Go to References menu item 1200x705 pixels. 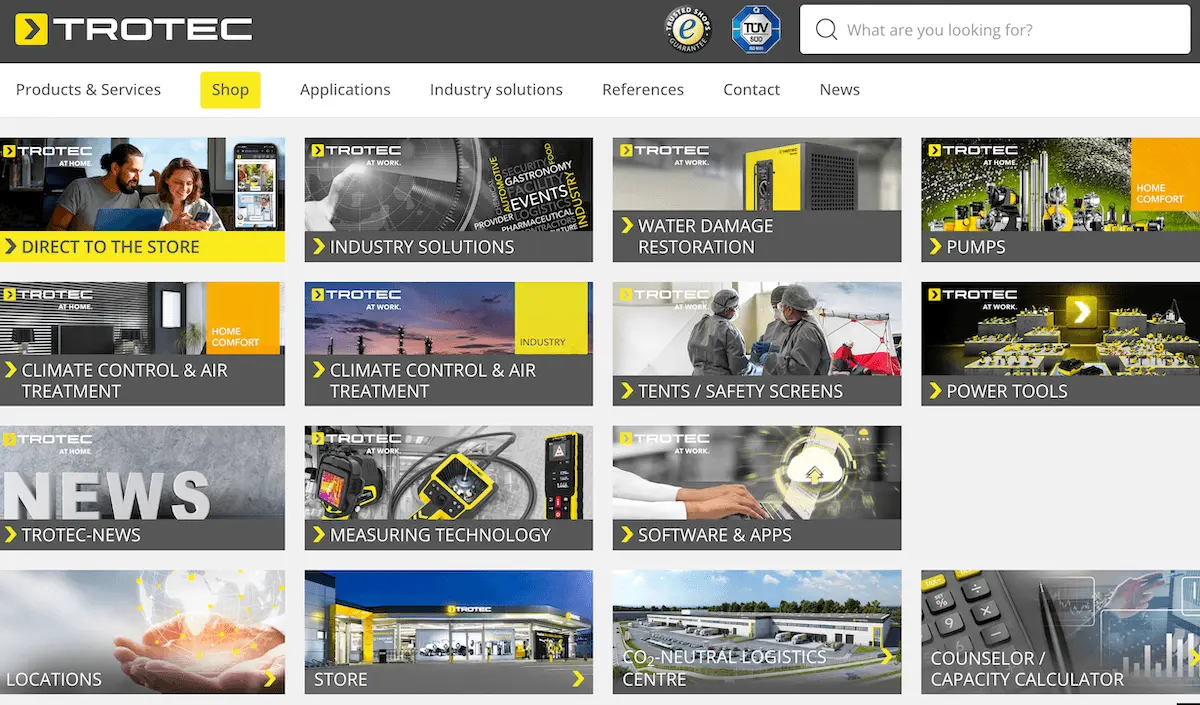pos(643,90)
